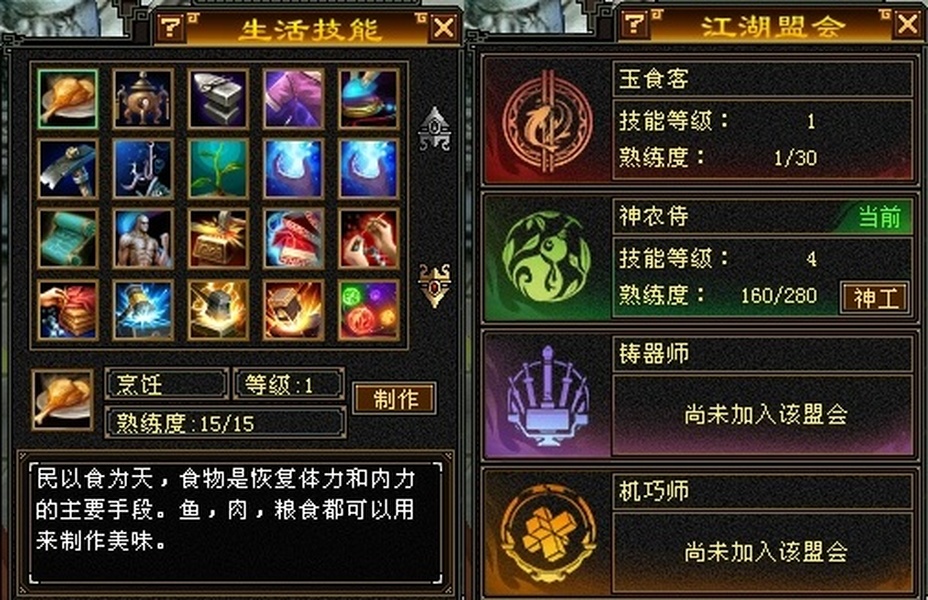Image resolution: width=928 pixels, height=600 pixels.
Task: Select the colored gems skill icon
Action: tap(369, 309)
